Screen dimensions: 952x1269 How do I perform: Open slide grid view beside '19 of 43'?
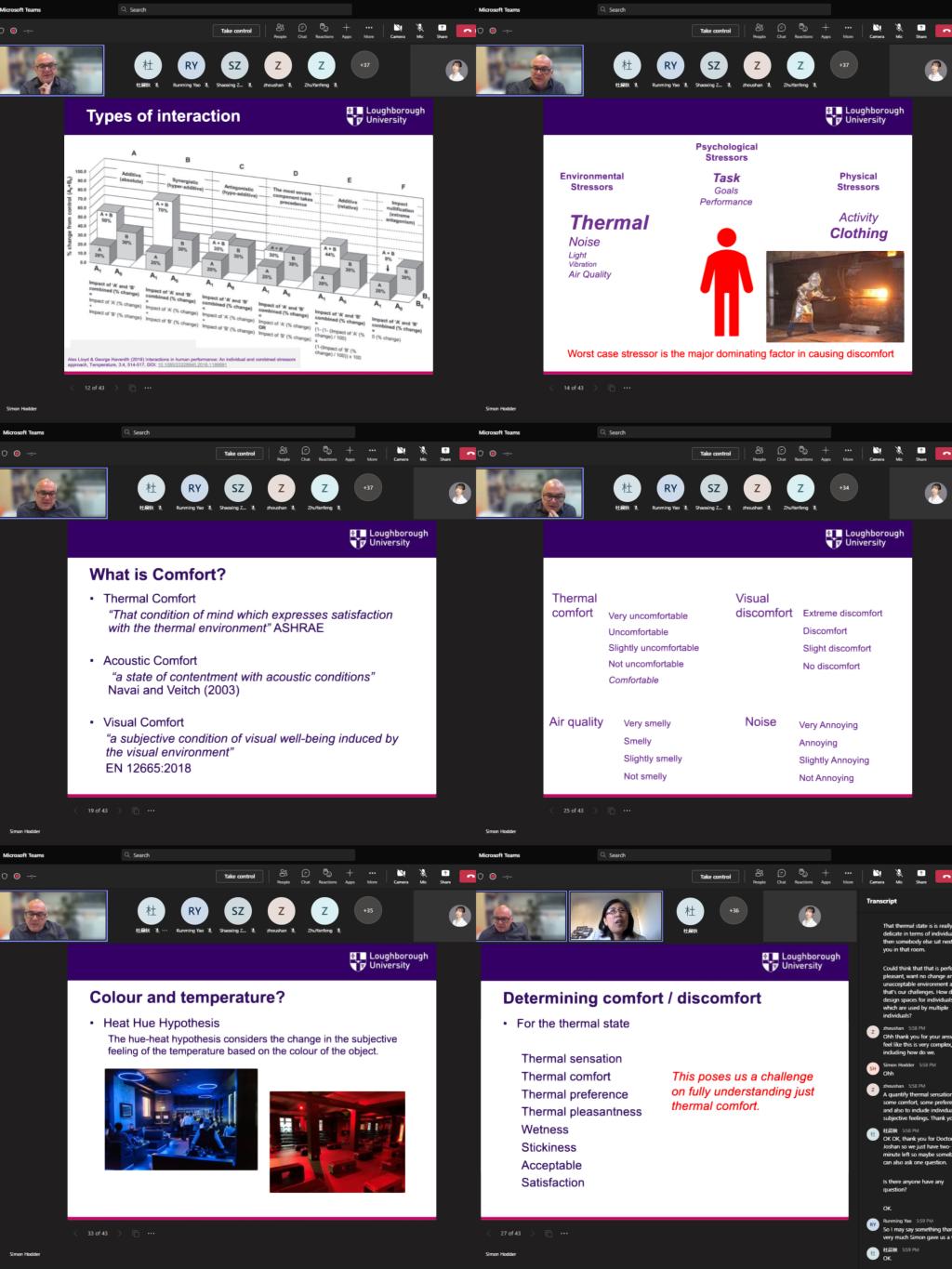[x=136, y=811]
